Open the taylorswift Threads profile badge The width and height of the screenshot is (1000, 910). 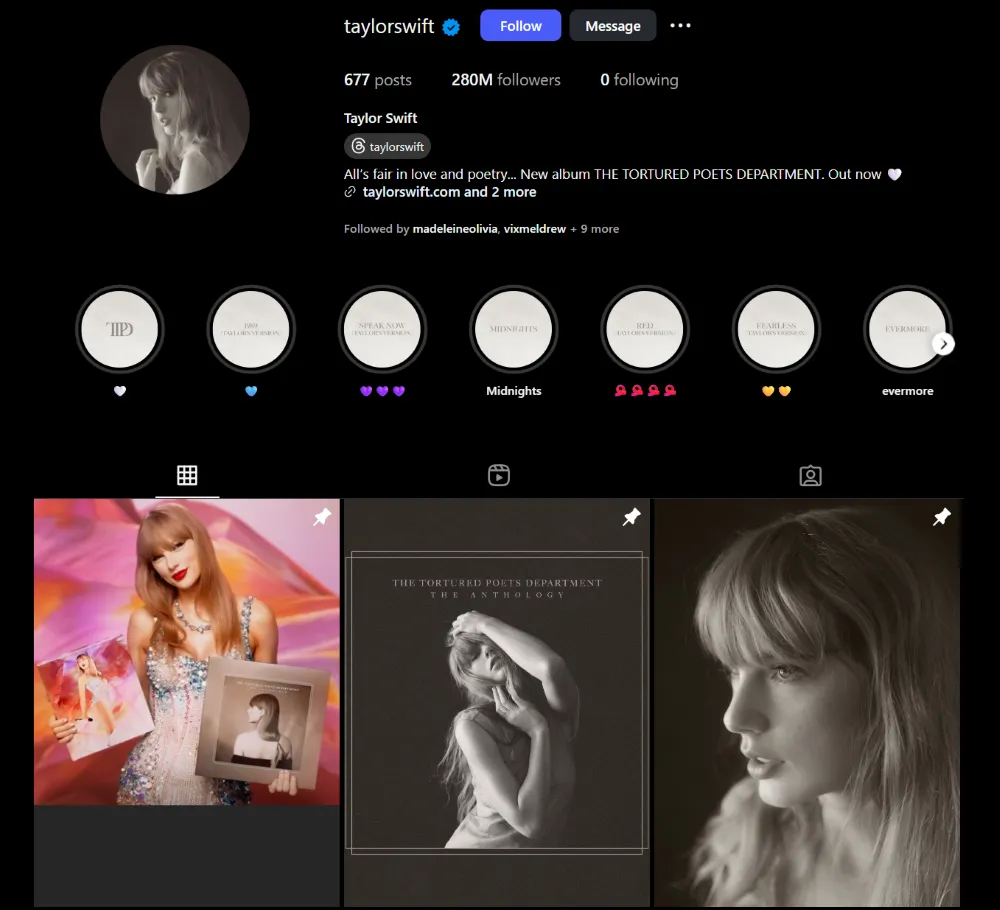(x=388, y=146)
